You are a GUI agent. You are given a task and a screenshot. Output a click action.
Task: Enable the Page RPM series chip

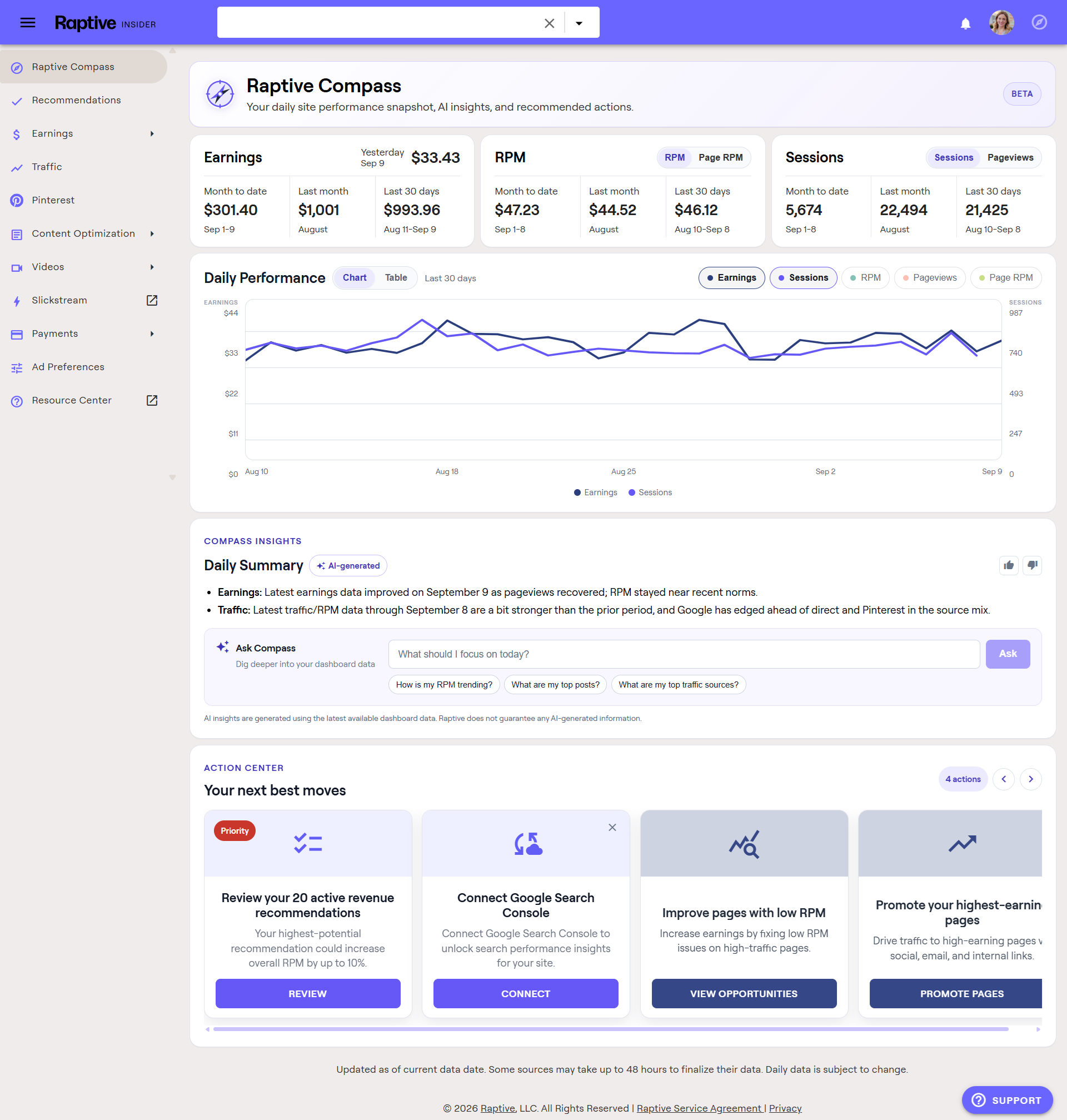point(1005,277)
